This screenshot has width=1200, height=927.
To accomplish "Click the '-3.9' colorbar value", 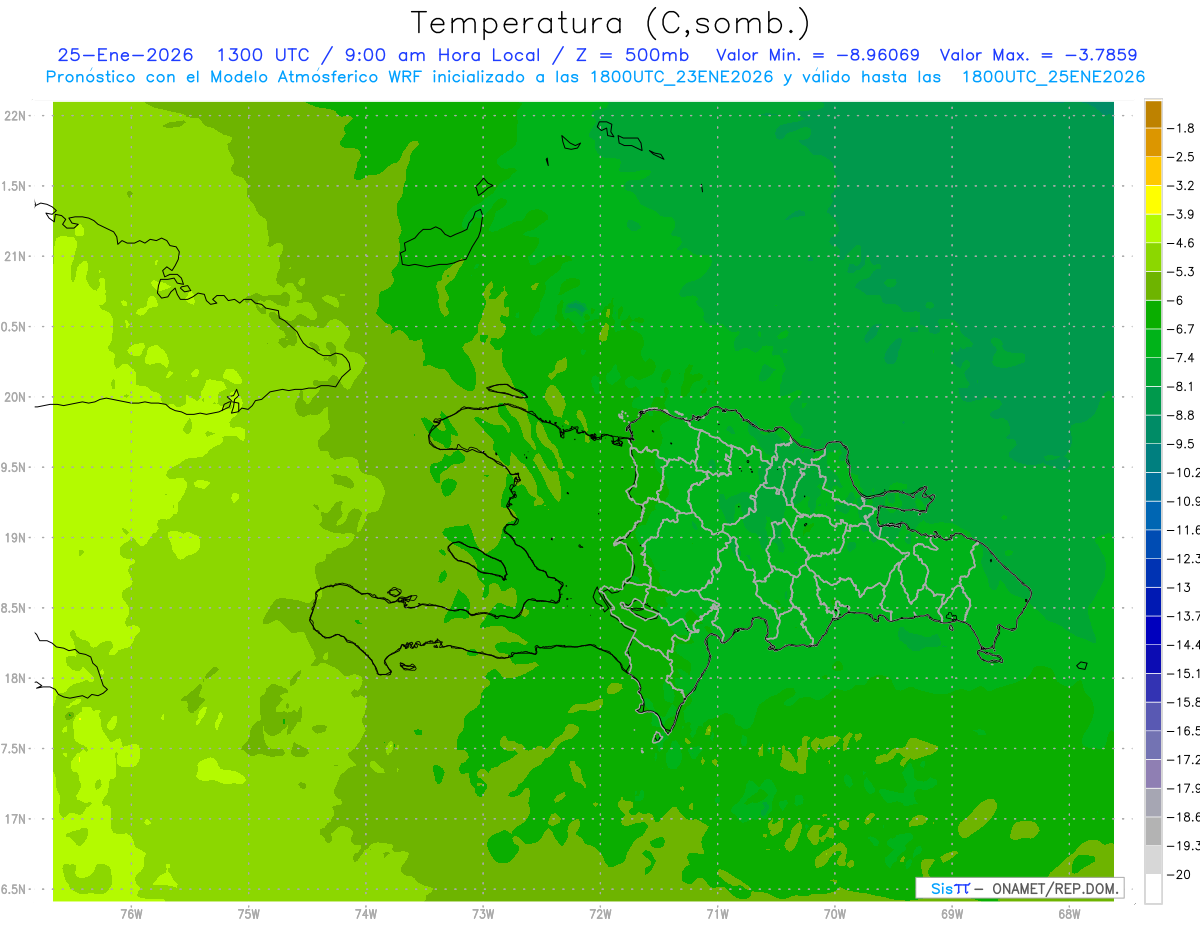I will tap(1181, 214).
